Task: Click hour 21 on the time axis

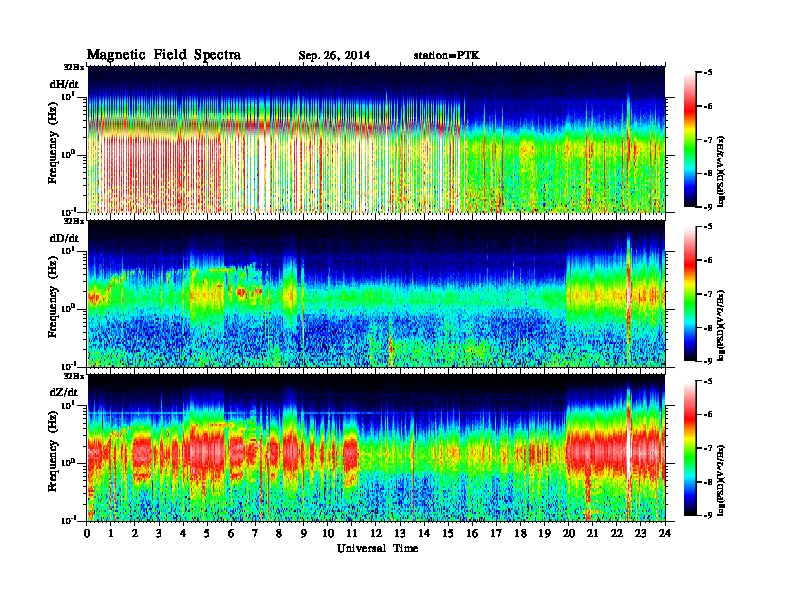Action: (x=592, y=533)
